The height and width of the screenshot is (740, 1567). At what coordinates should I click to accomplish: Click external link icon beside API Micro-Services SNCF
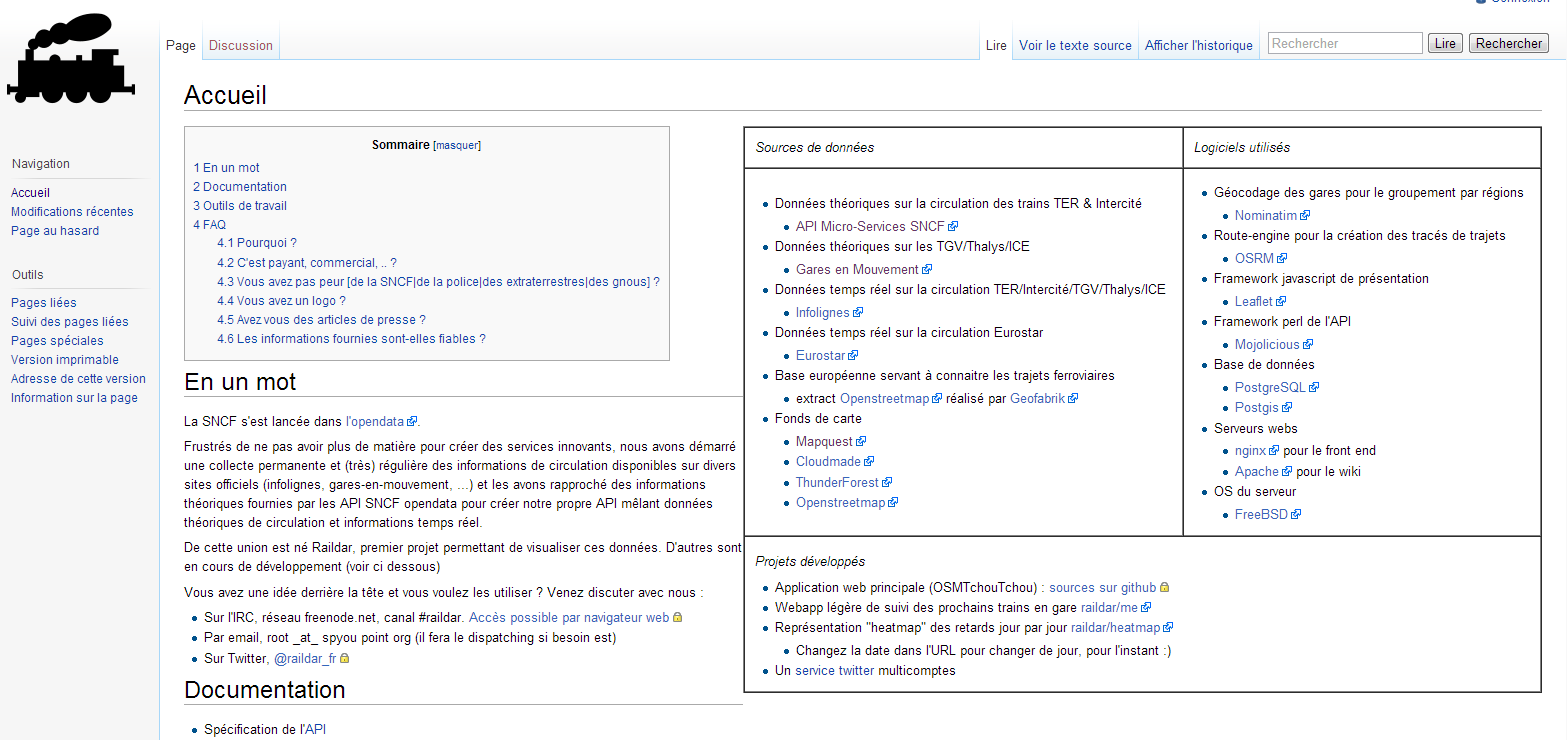[x=953, y=227]
